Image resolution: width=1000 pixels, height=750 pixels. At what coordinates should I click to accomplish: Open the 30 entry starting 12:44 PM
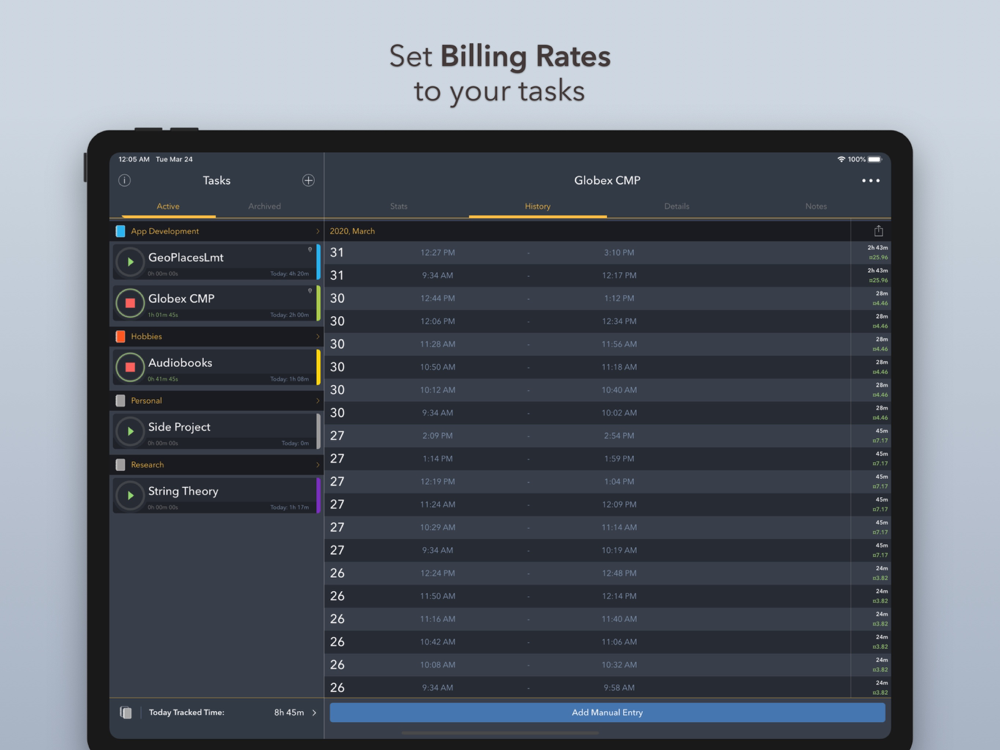click(607, 298)
